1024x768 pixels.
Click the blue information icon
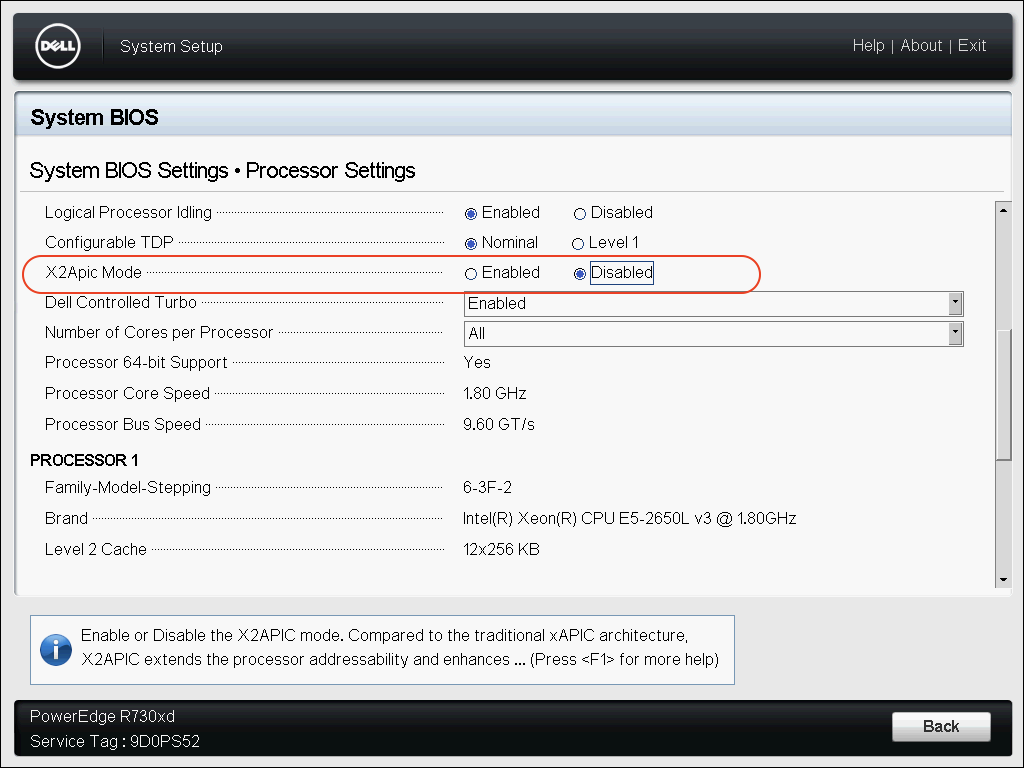(x=56, y=650)
